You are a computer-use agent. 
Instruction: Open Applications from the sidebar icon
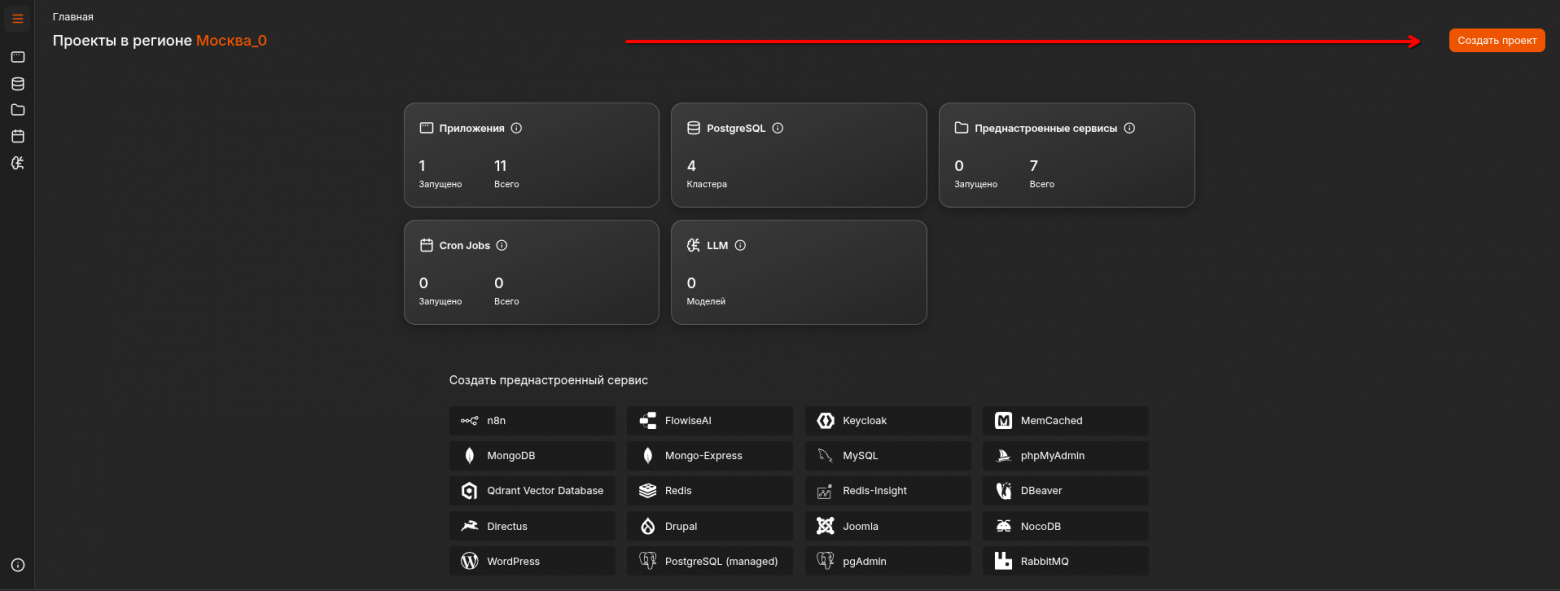pyautogui.click(x=17, y=58)
